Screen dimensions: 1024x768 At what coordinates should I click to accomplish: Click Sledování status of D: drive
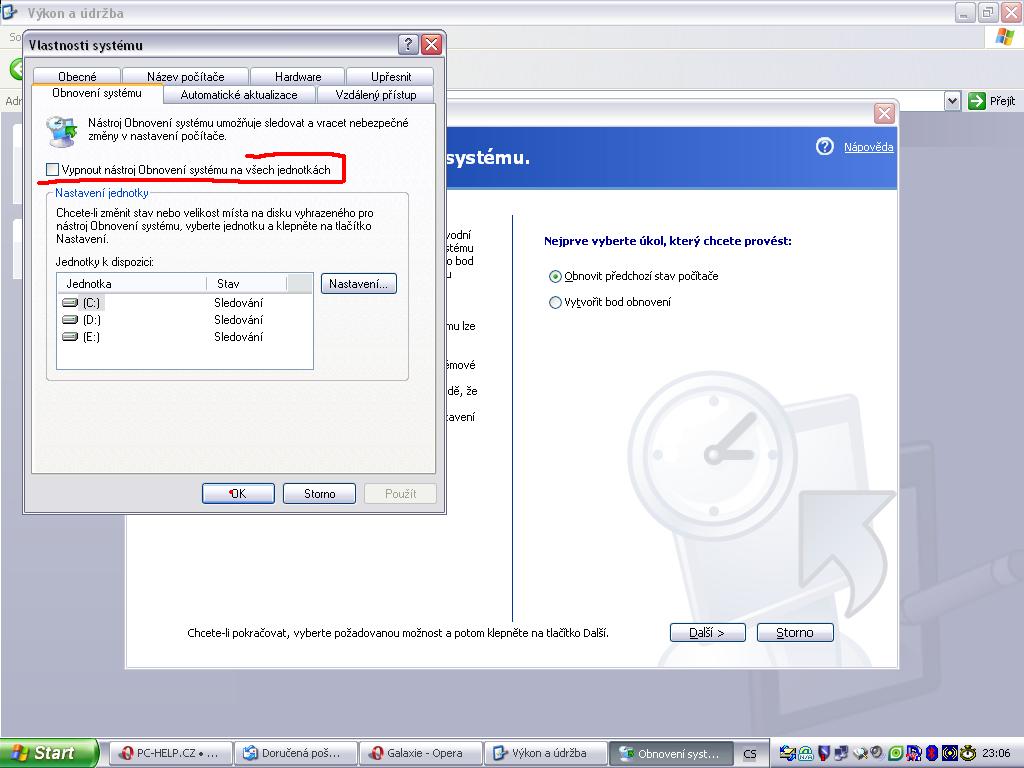tap(238, 320)
